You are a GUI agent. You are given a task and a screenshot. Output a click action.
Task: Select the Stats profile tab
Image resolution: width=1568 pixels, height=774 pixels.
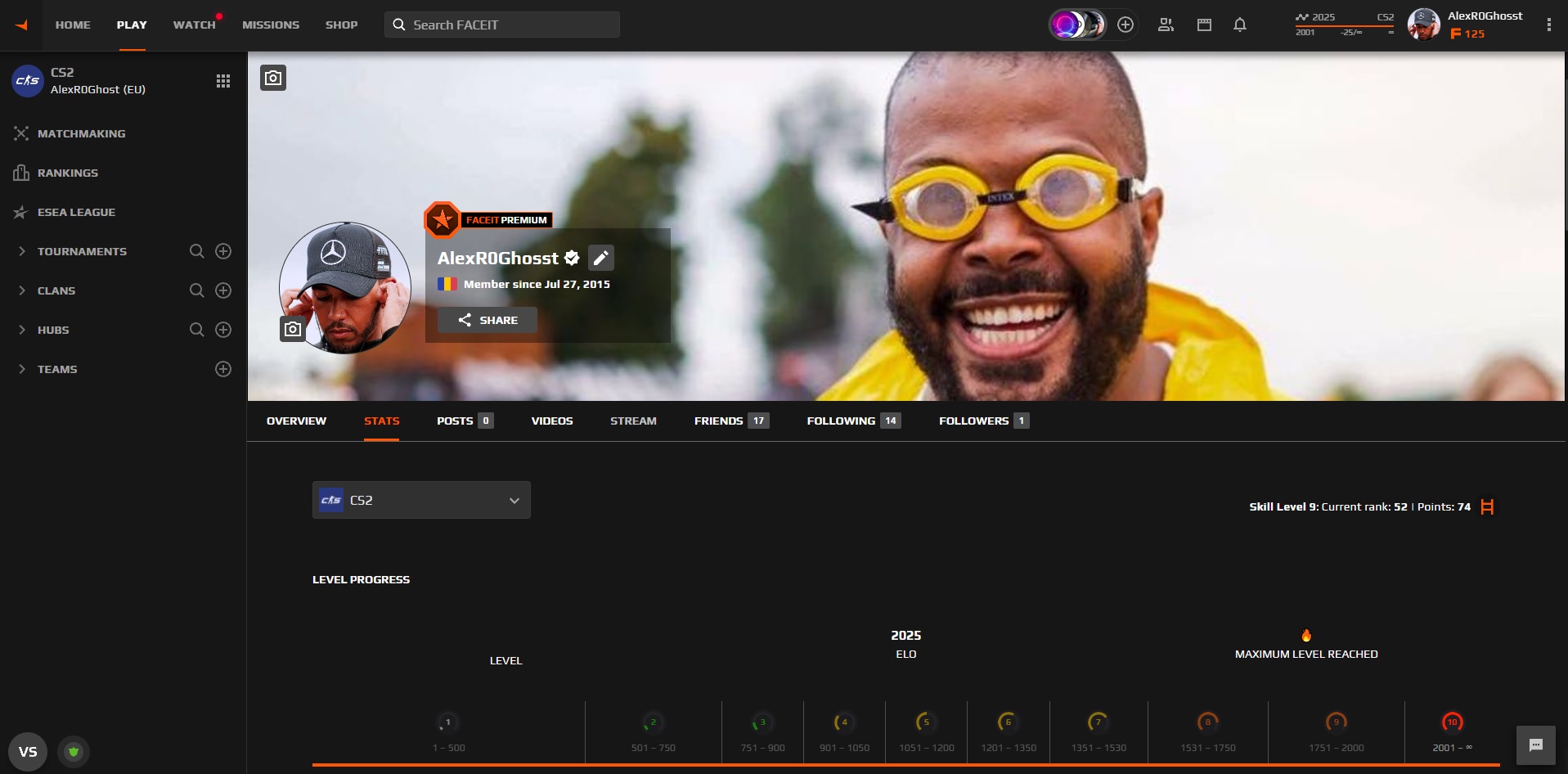tap(382, 421)
